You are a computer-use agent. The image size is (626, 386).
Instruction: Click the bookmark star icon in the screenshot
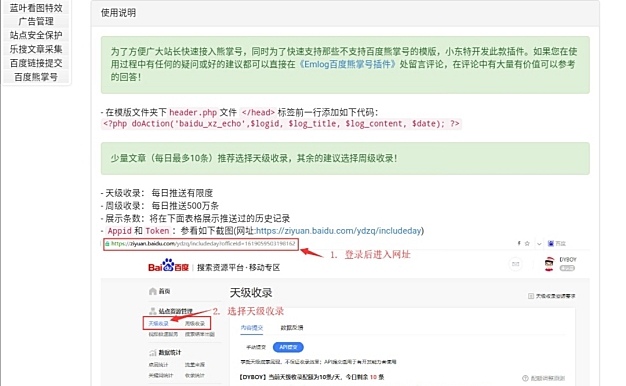(x=527, y=243)
